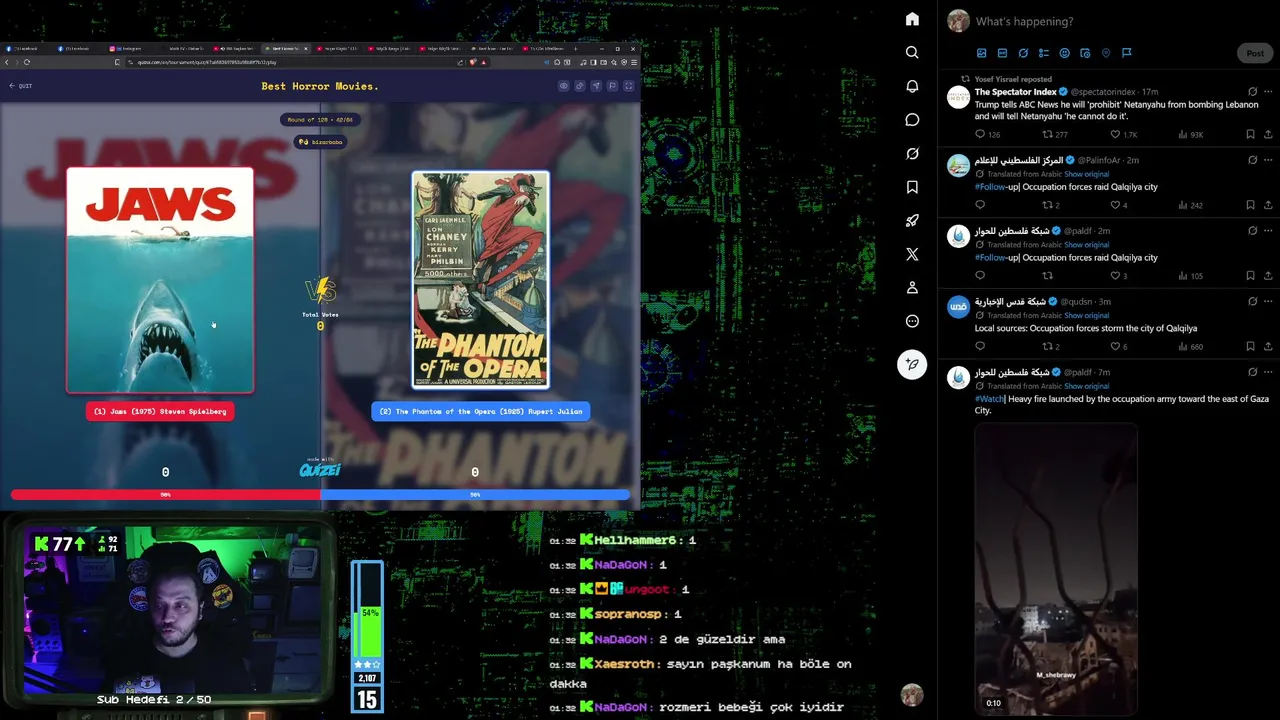The height and width of the screenshot is (720, 1280).
Task: Click Brave shields icon in address bar
Action: pyautogui.click(x=473, y=62)
